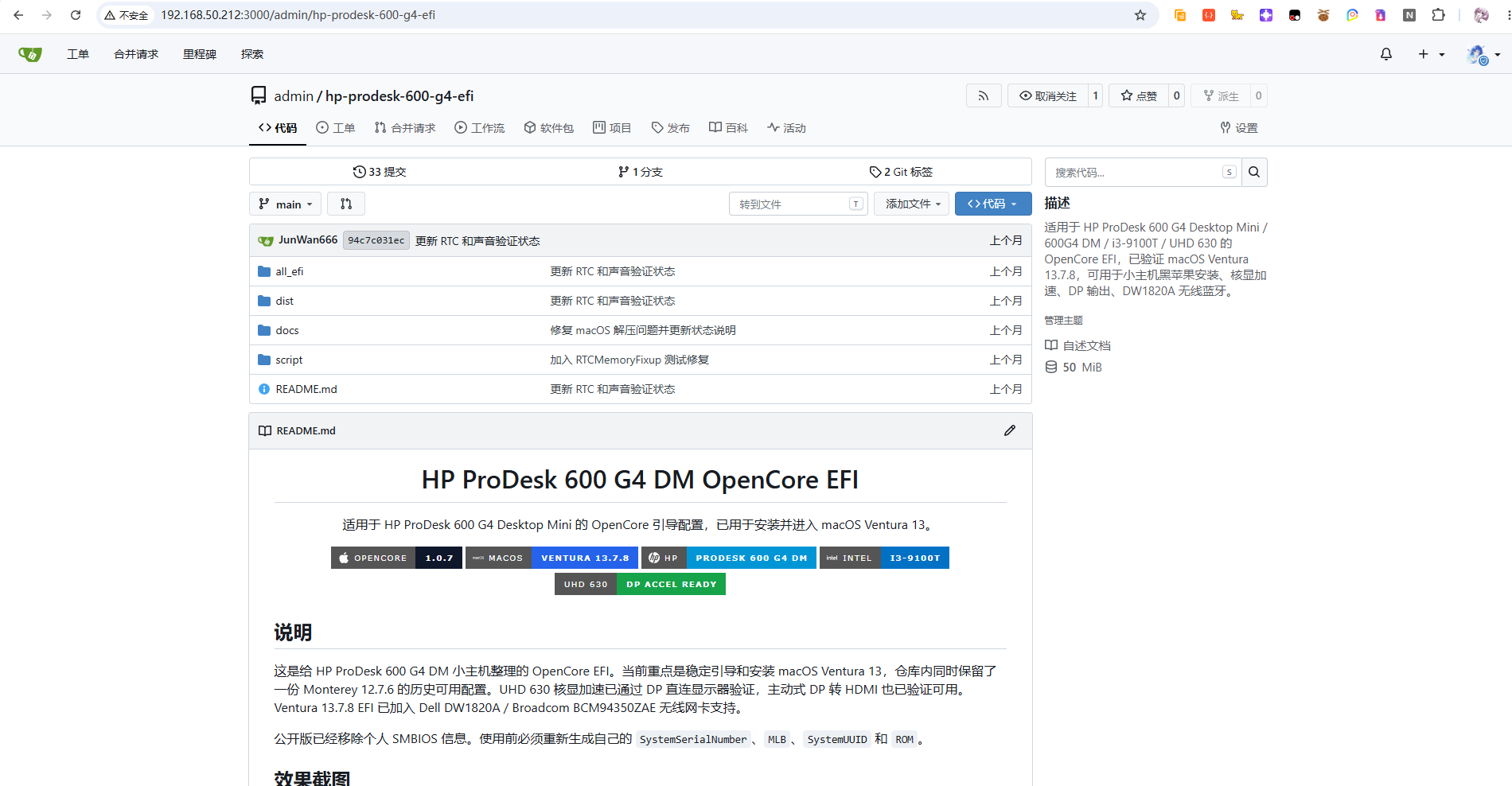Viewport: 1512px width, 786px height.
Task: Click the edit pencil icon for README.md
Action: [1010, 430]
